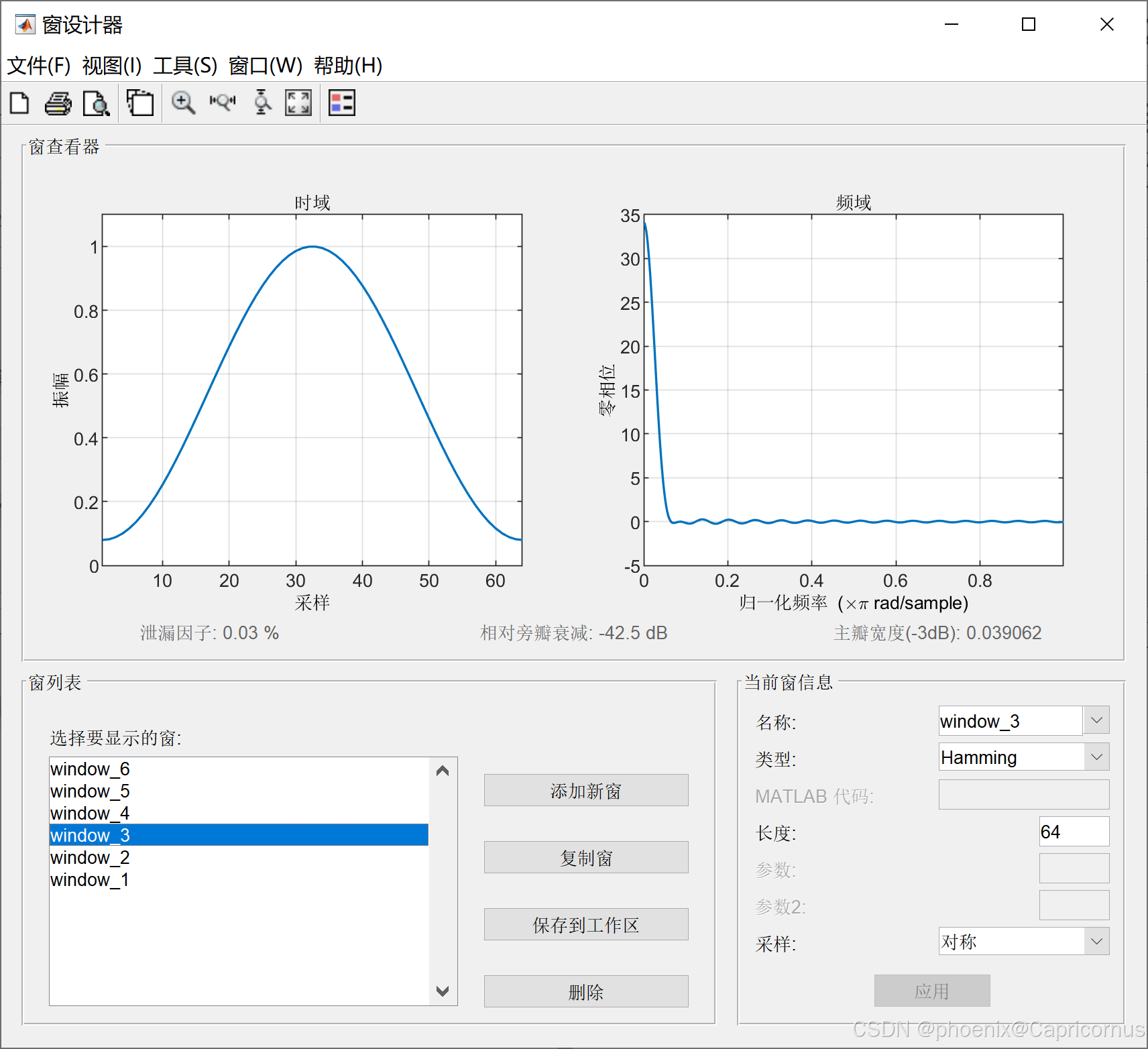1148x1049 pixels.
Task: Click the 对称 text in 采样 combo box
Action: (959, 942)
